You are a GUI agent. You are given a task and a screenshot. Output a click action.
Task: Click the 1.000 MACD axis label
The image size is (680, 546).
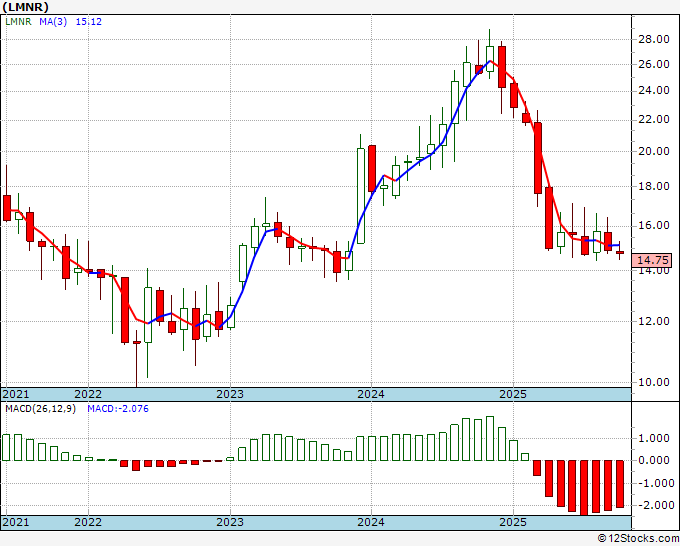[x=654, y=438]
